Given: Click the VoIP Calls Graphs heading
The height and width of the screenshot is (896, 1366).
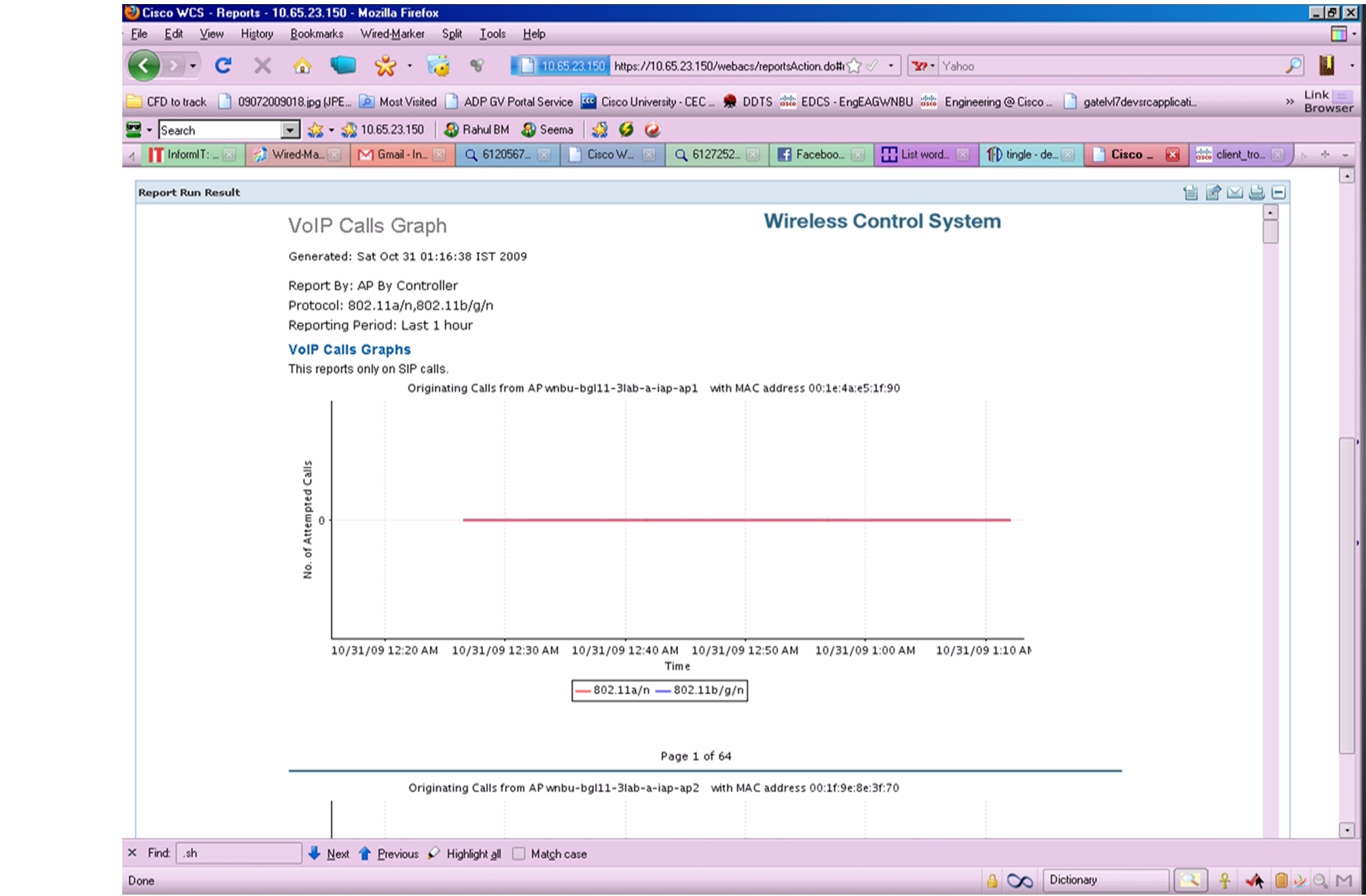Looking at the screenshot, I should [x=349, y=349].
